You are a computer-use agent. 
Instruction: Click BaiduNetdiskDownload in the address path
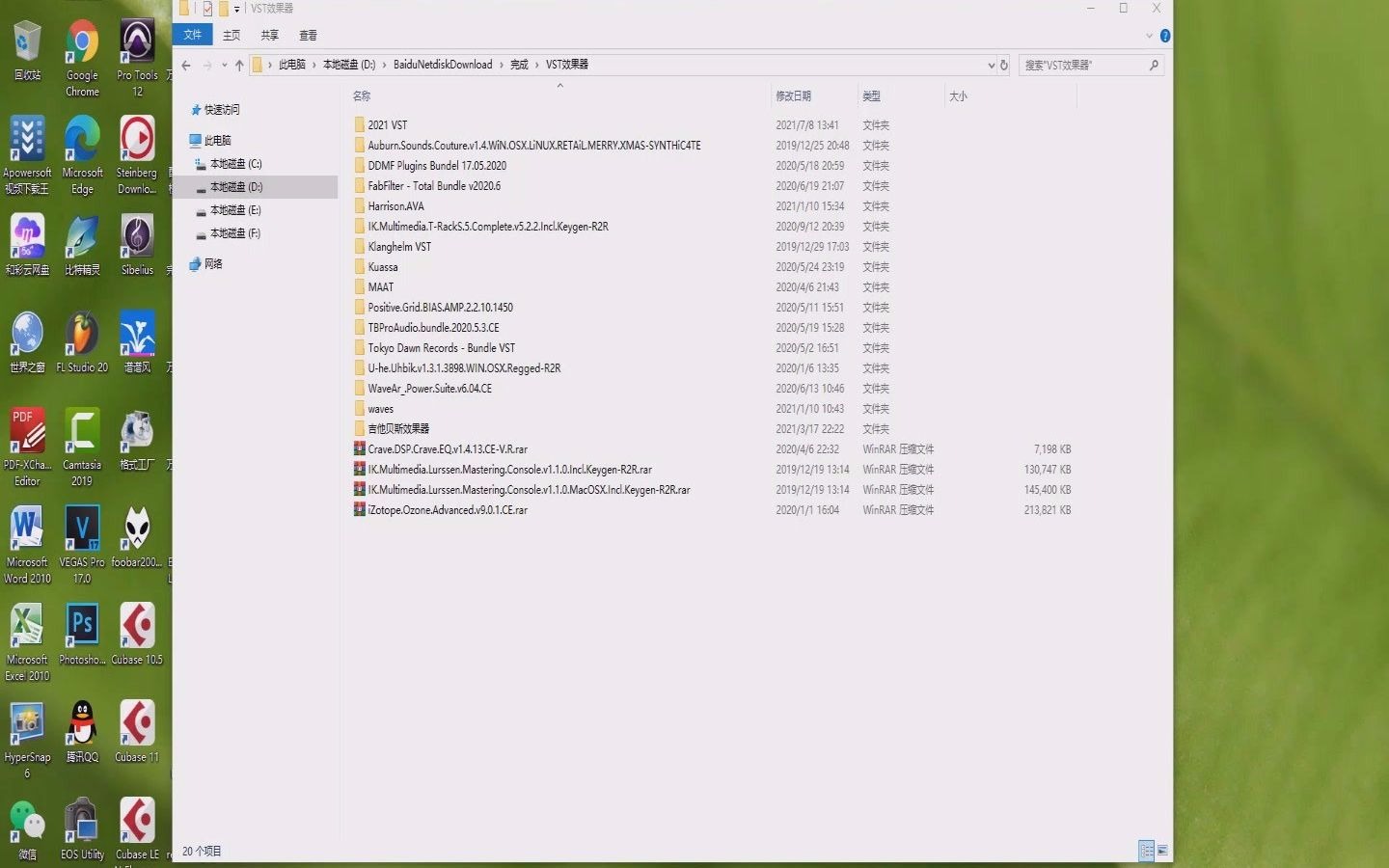click(443, 65)
